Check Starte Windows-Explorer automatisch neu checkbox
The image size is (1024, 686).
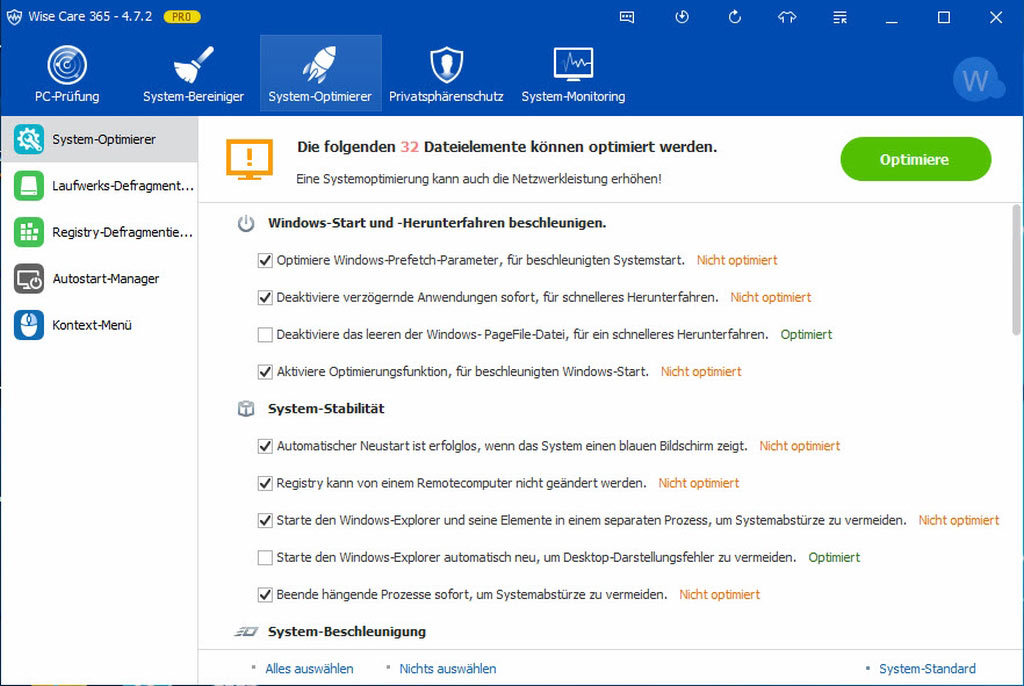pos(265,558)
